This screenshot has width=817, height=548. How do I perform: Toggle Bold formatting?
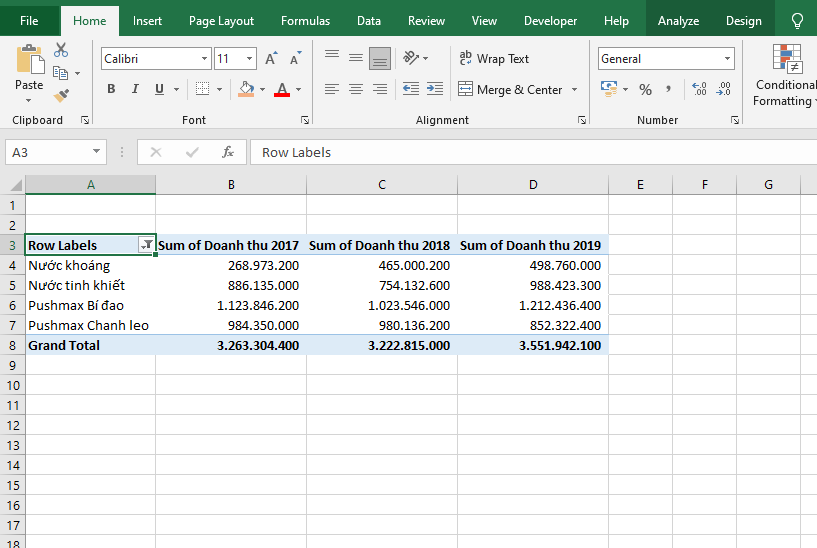click(111, 89)
